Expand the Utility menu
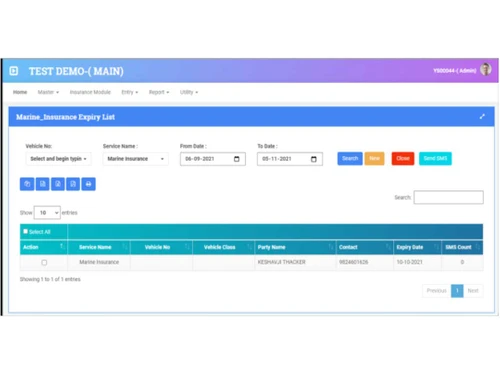Image resolution: width=500 pixels, height=375 pixels. (189, 92)
